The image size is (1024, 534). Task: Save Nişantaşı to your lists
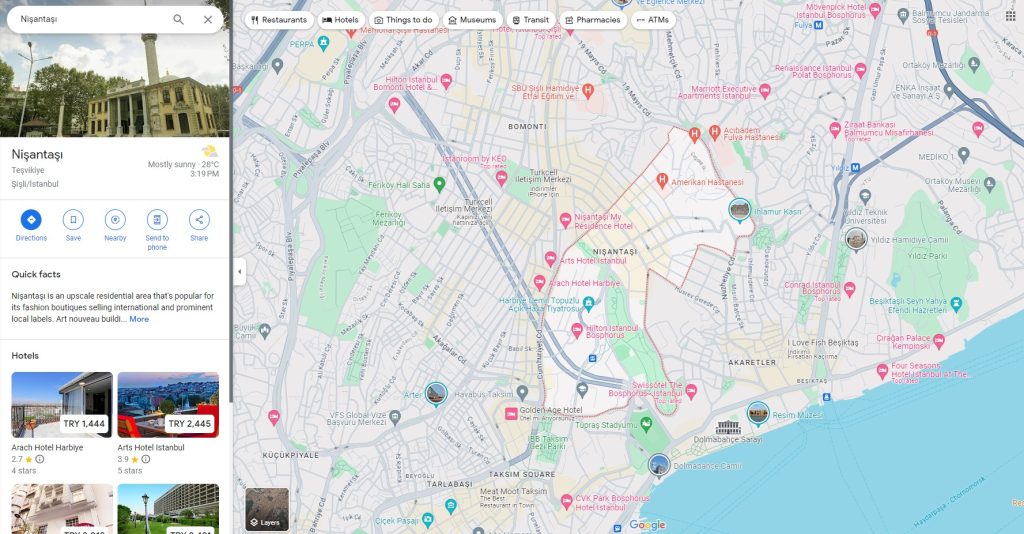pos(73,225)
